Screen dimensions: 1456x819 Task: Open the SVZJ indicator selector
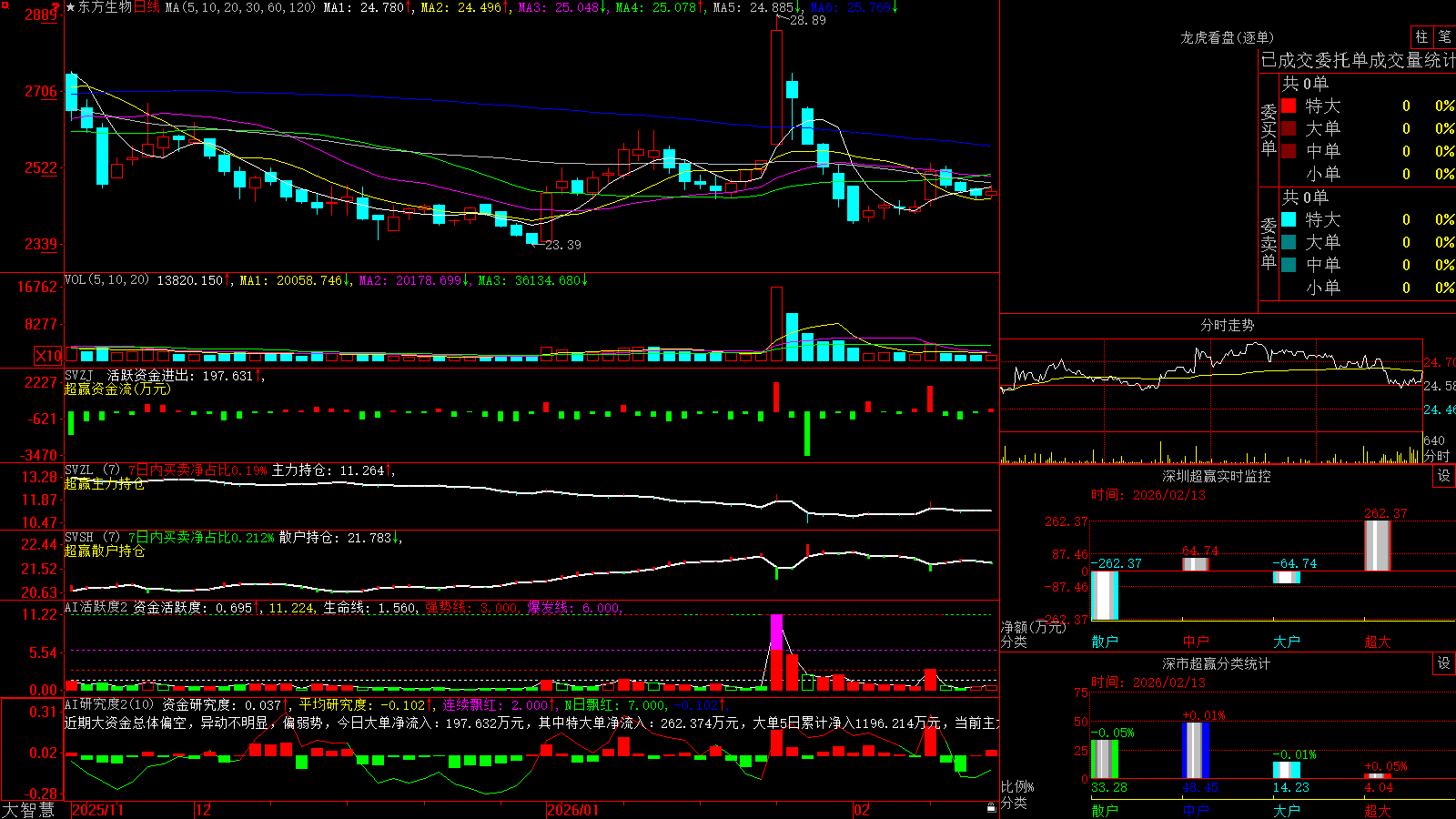coord(79,376)
